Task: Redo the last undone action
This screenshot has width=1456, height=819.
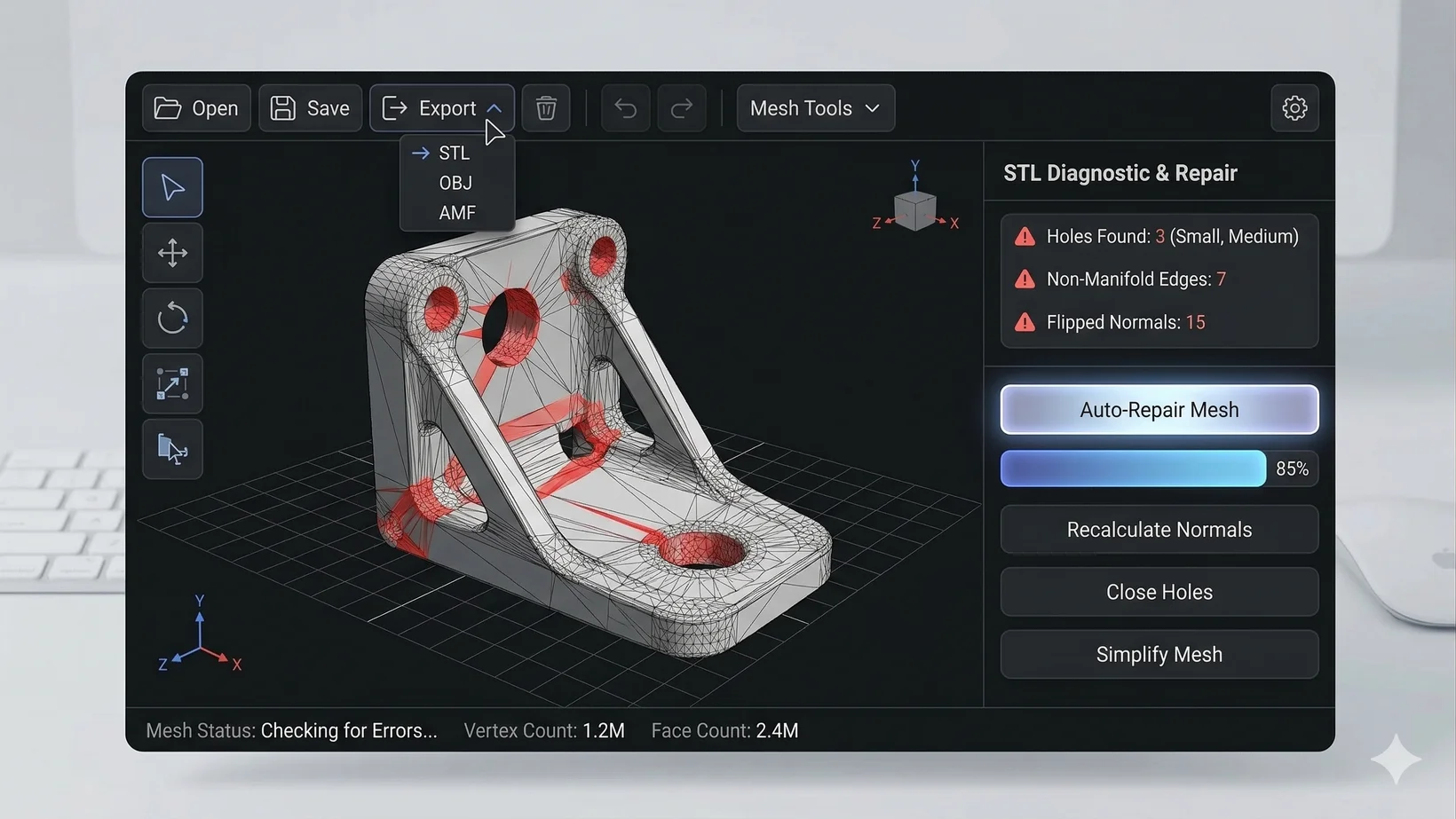Action: [681, 107]
